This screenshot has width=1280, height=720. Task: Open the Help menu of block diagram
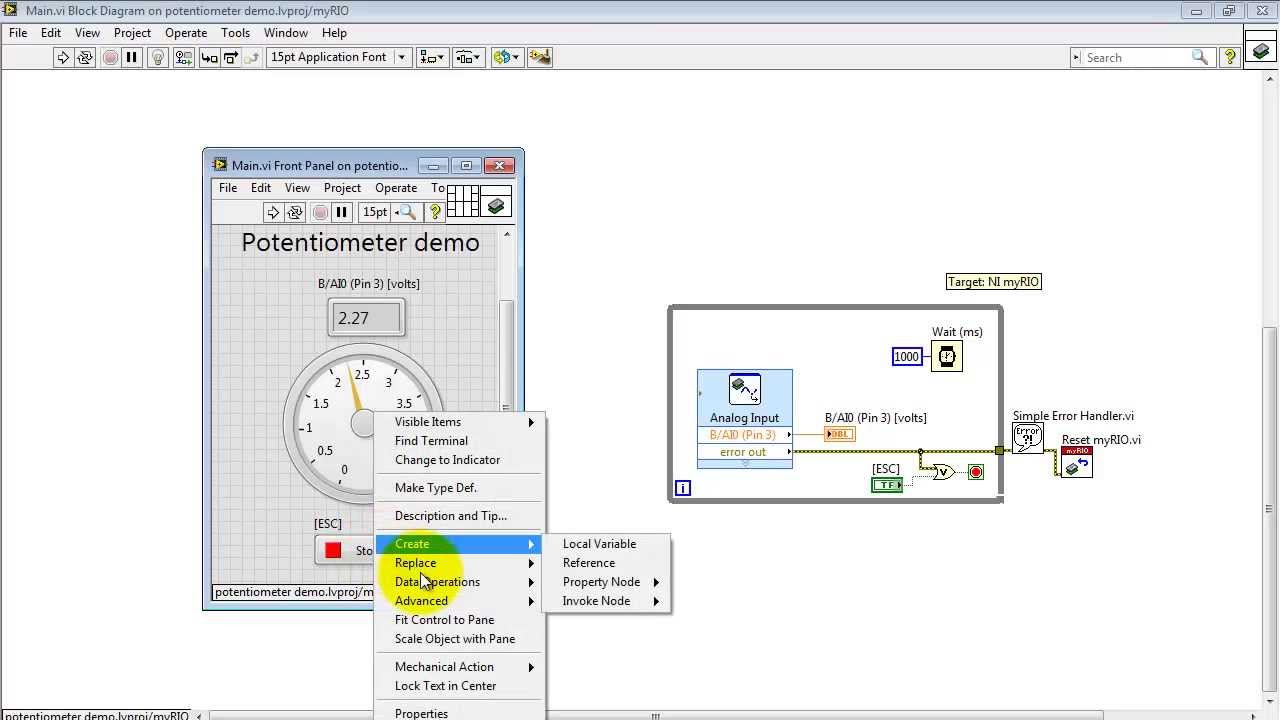pos(334,32)
